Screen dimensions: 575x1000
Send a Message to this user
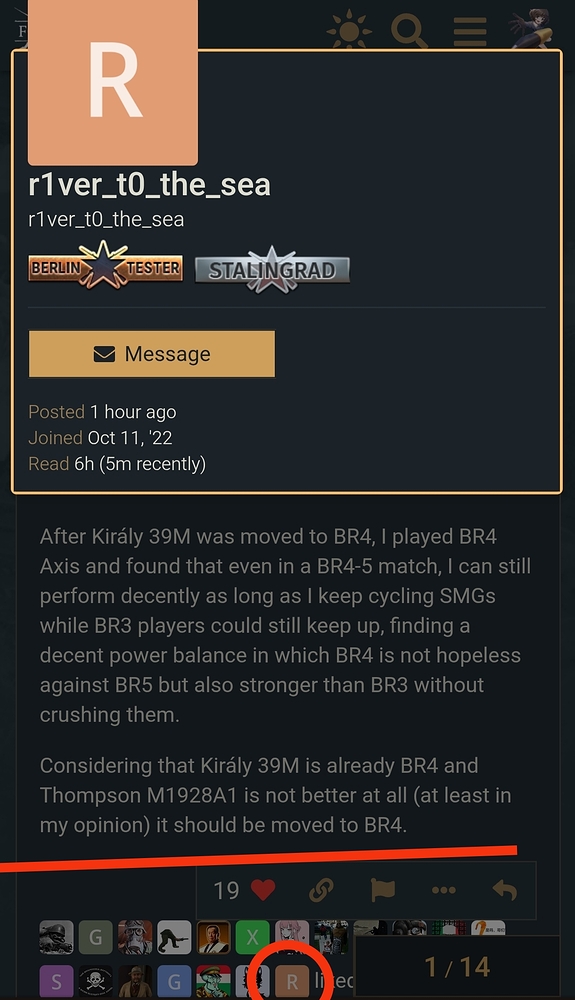point(152,353)
